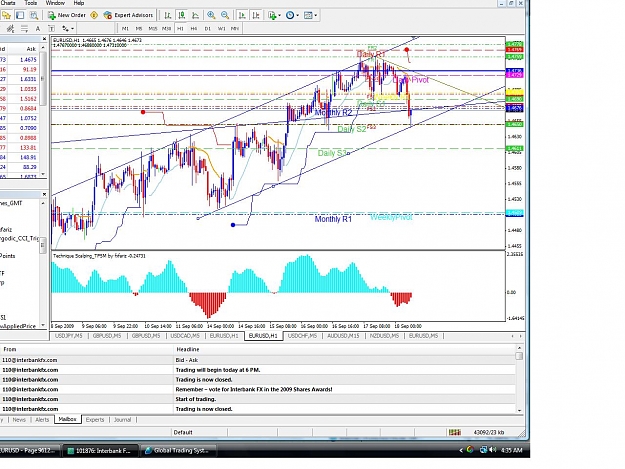
Task: Switch chart timeframe to MN
Action: 235,28
